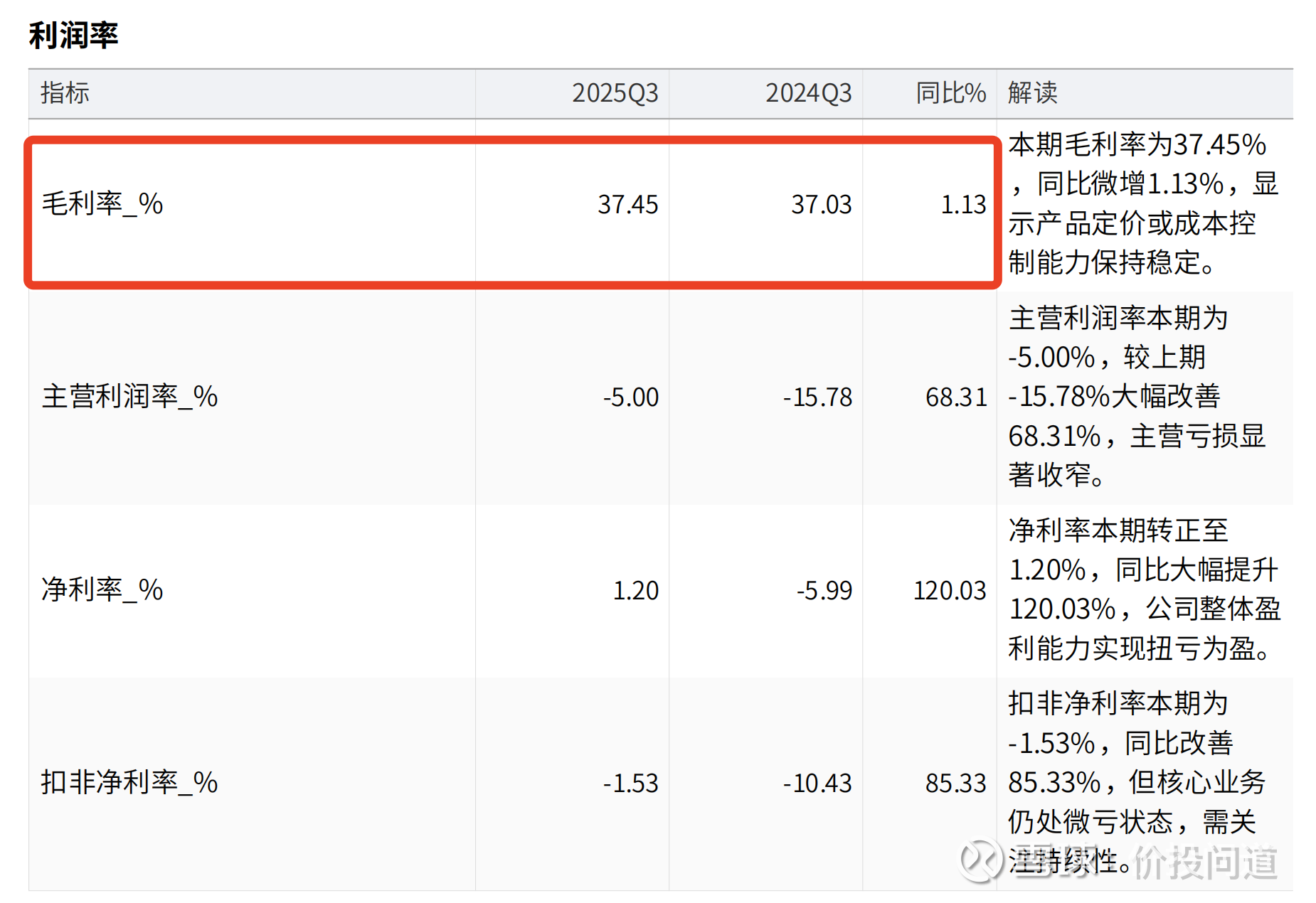Click the 扣非净利率 interpretation paragraph

pyautogui.click(x=1137, y=782)
